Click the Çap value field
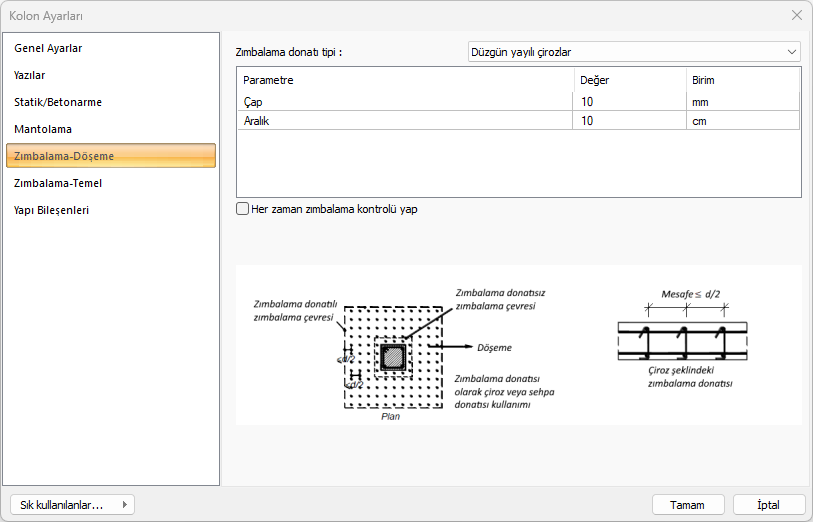 pos(628,102)
